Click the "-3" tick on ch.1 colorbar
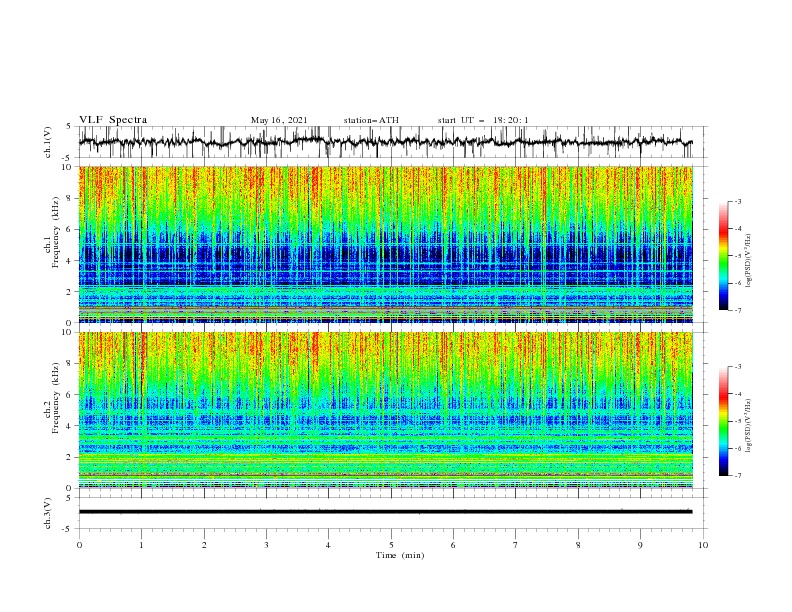The image size is (792, 612). click(737, 201)
